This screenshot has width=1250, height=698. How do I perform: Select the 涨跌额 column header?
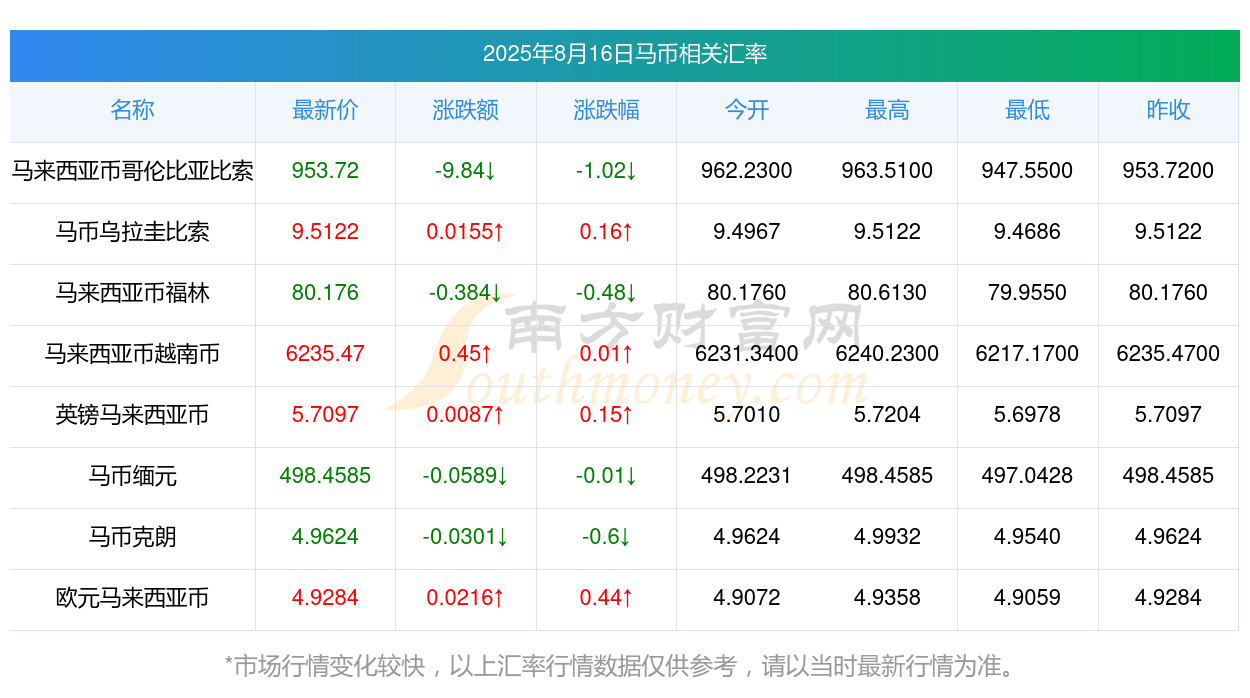pos(466,110)
